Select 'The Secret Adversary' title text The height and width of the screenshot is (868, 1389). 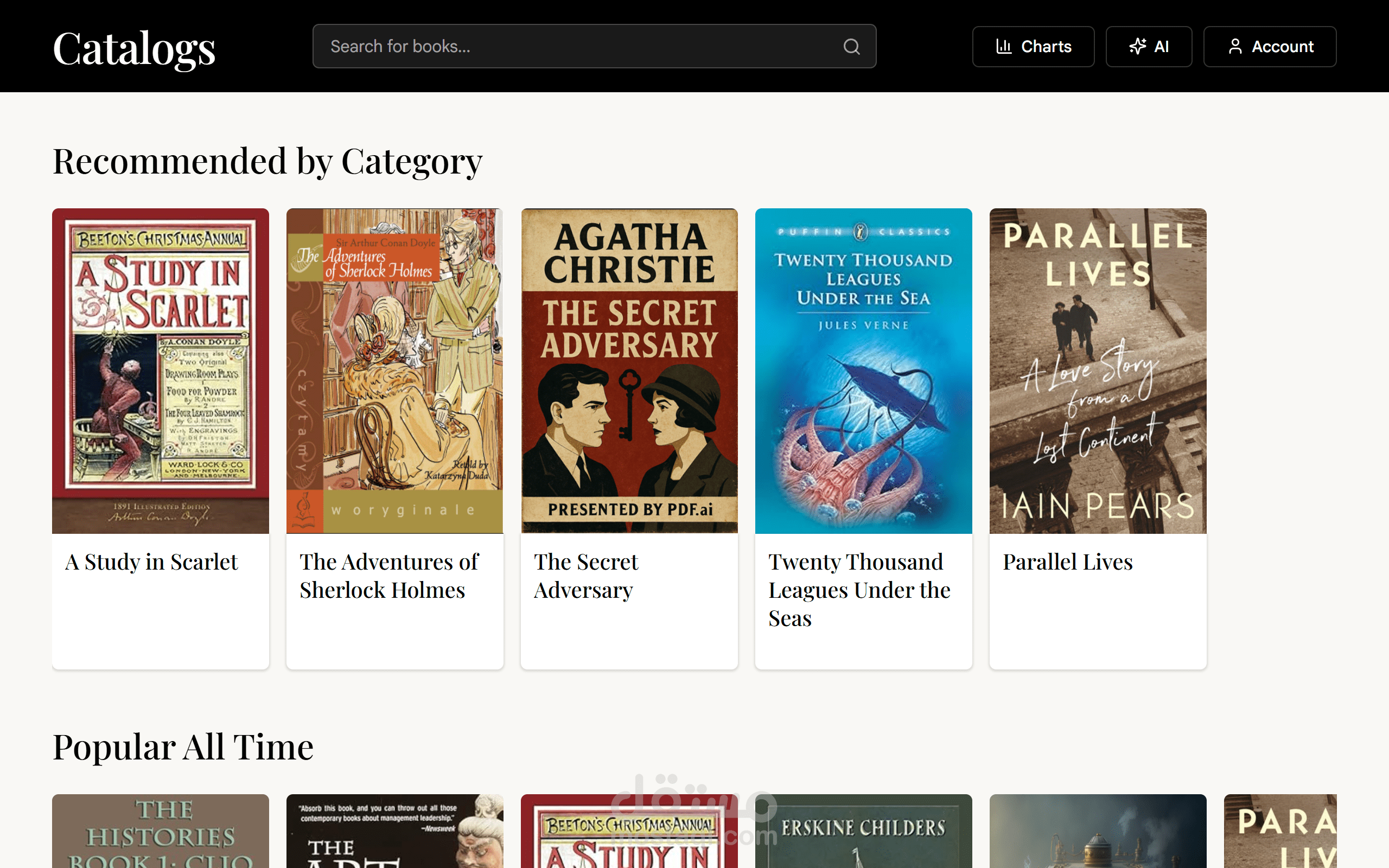tap(586, 576)
